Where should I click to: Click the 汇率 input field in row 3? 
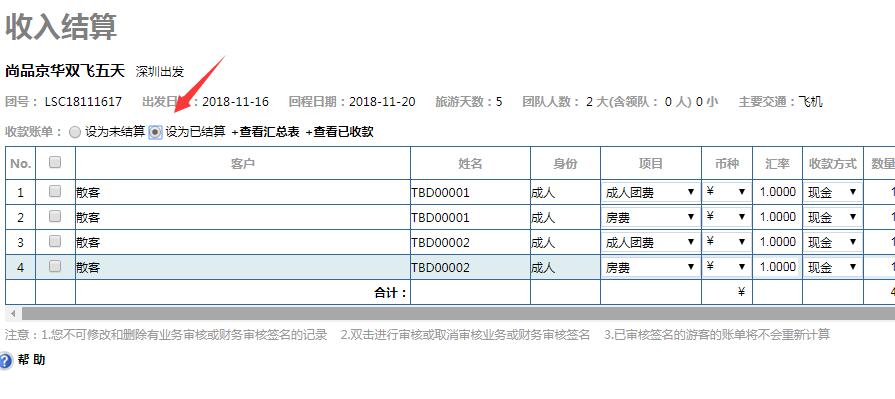(777, 242)
